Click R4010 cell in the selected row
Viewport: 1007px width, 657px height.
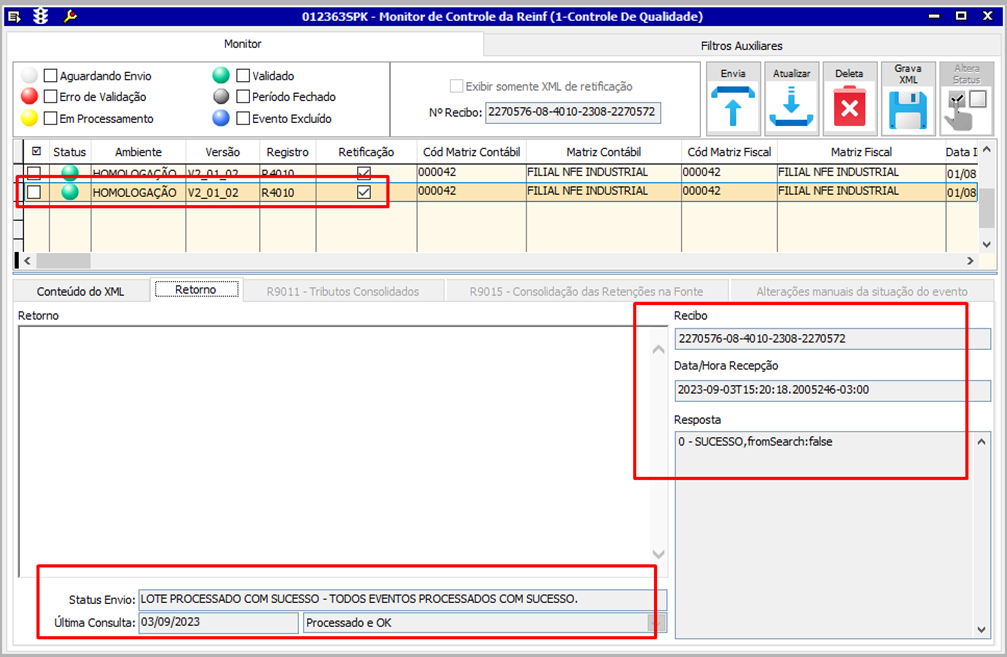tap(288, 192)
